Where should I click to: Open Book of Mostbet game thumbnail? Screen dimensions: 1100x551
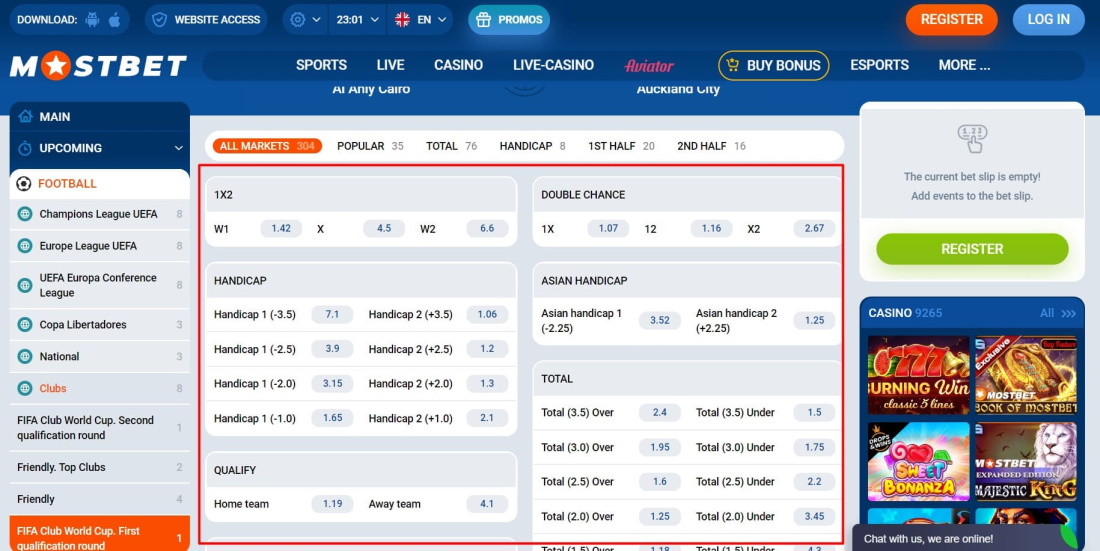point(1026,375)
